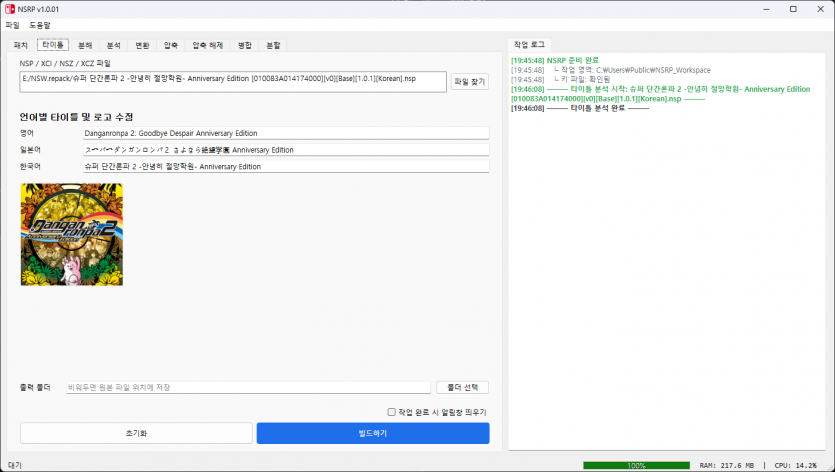Minimize the NSRP window
Viewport: 835px width, 472px height.
click(x=767, y=9)
